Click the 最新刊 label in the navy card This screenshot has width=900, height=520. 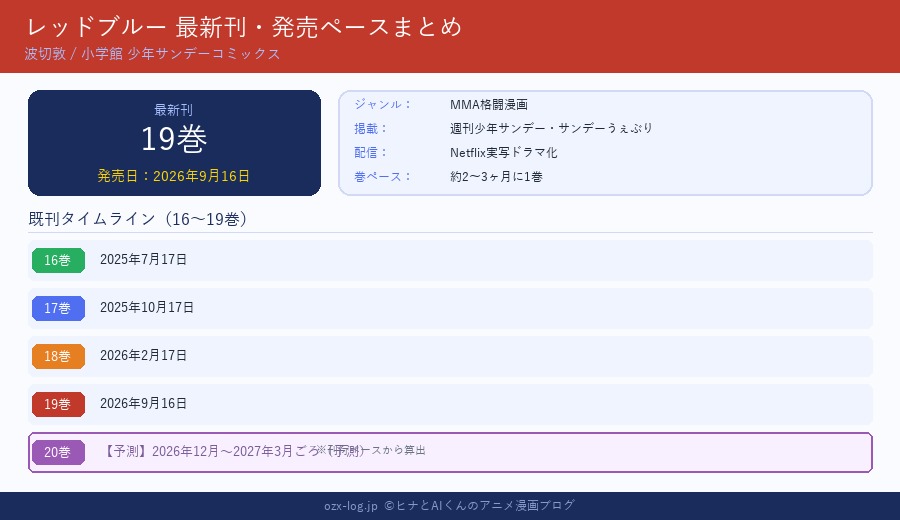tap(173, 110)
